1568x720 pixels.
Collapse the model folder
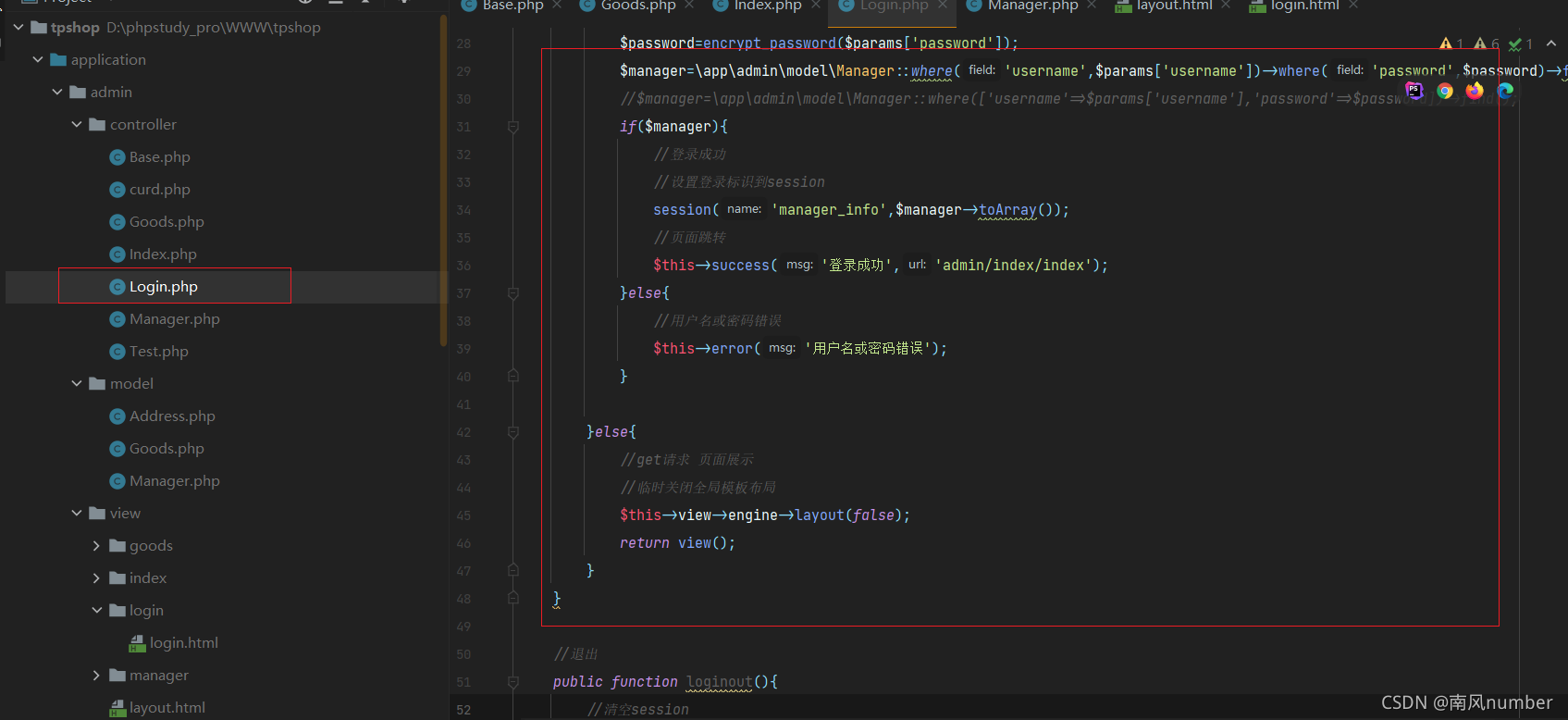coord(77,384)
